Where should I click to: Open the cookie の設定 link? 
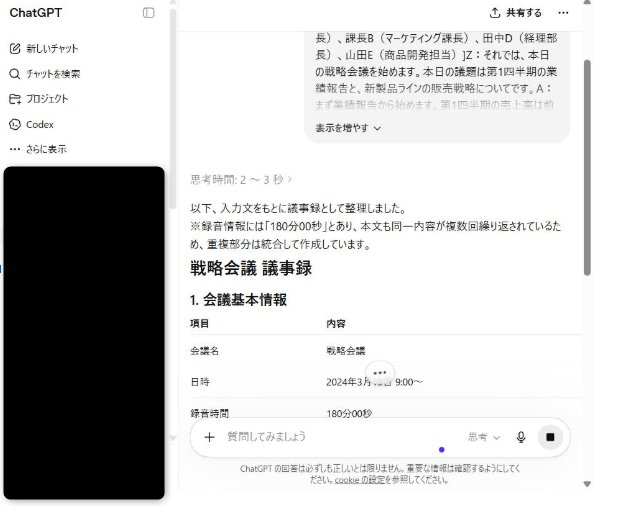(360, 480)
